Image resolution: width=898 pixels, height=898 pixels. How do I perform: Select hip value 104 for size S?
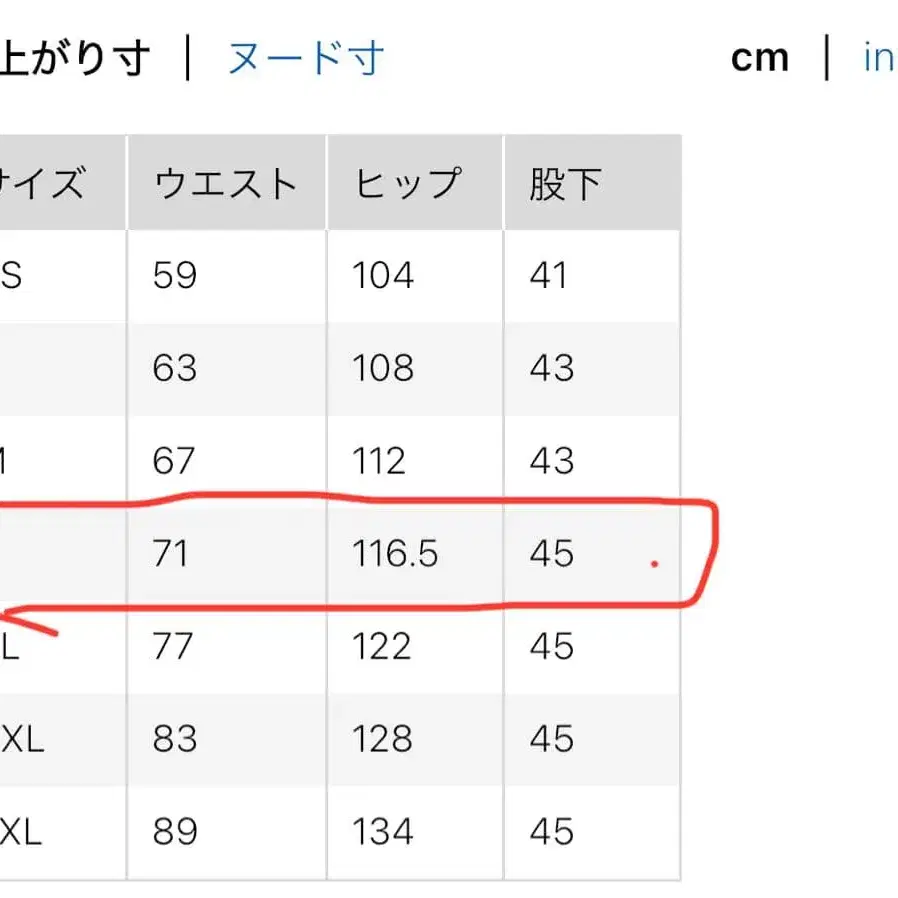pyautogui.click(x=381, y=275)
